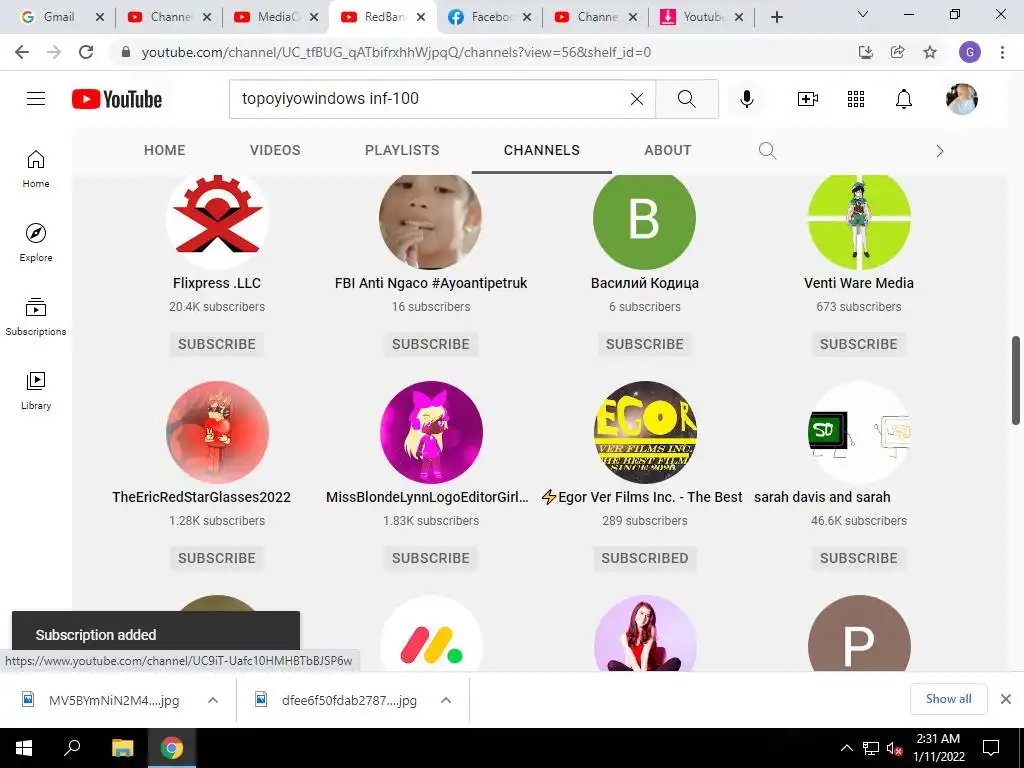Open File Explorer from the taskbar

pyautogui.click(x=122, y=748)
